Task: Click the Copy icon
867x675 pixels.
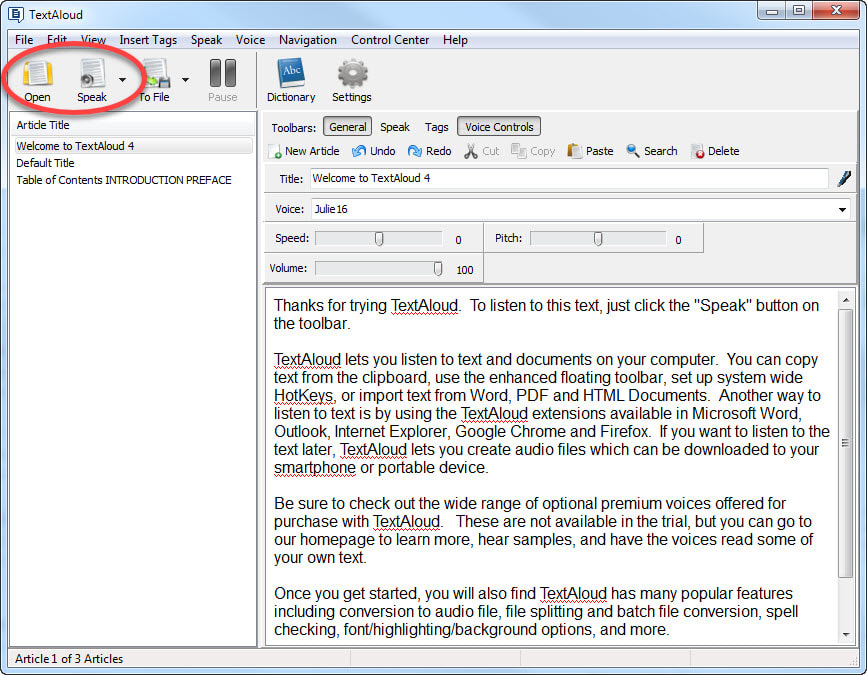Action: [x=519, y=151]
